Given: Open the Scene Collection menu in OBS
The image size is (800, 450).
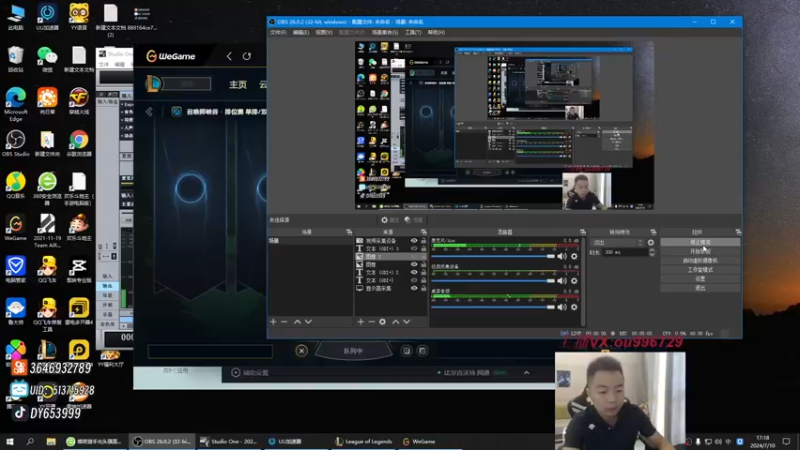Looking at the screenshot, I should 385,33.
